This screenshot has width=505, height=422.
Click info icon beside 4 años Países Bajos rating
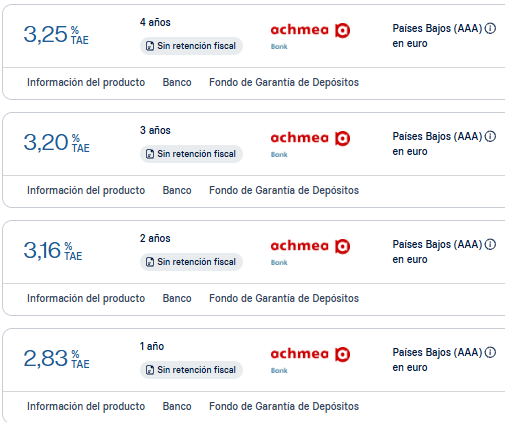[490, 28]
